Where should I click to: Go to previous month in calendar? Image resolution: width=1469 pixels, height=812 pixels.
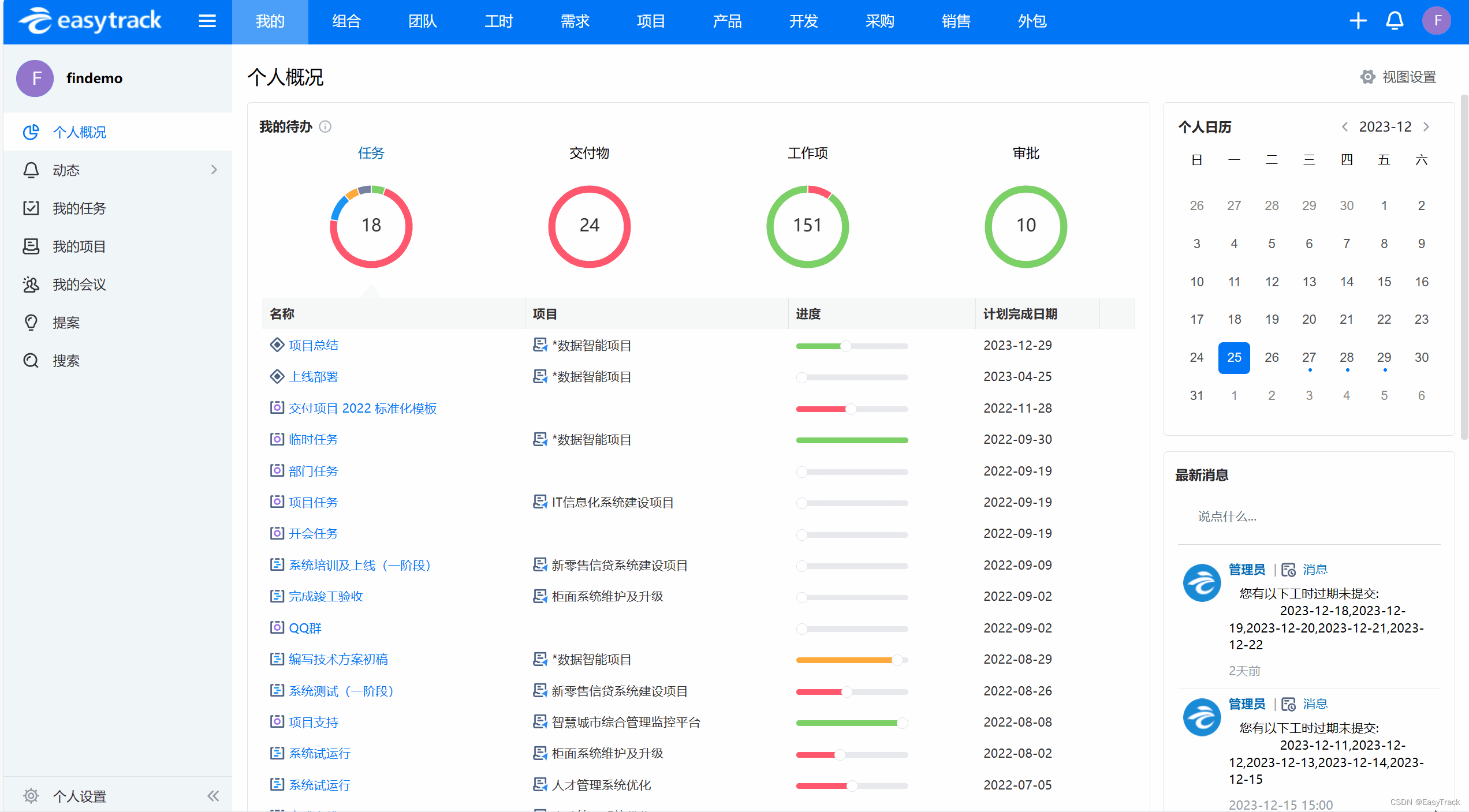[x=1345, y=126]
